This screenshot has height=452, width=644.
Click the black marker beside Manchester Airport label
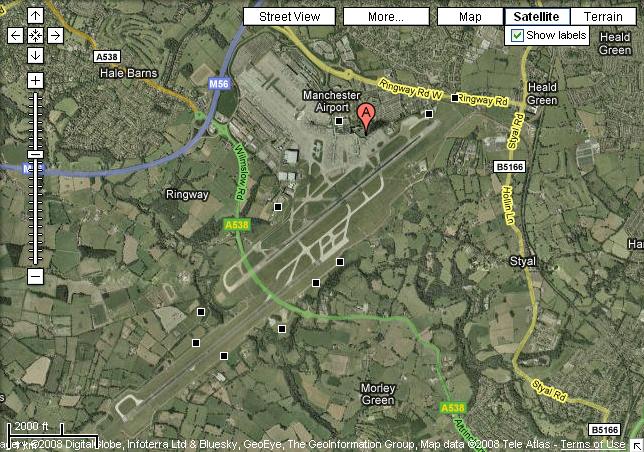point(339,121)
